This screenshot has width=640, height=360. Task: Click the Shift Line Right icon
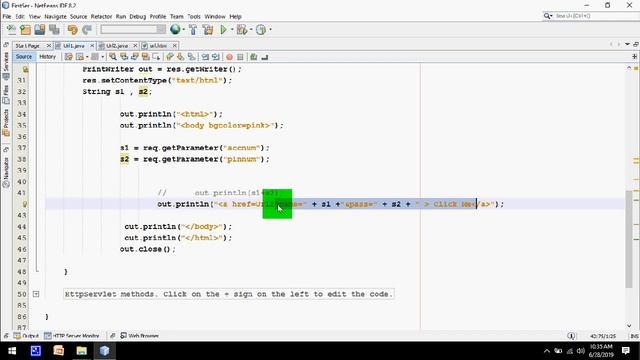(216, 57)
